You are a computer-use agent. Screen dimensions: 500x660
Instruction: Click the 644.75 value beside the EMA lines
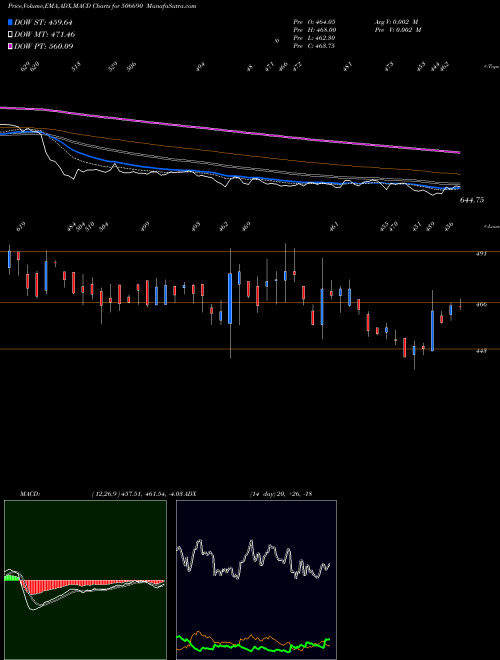tap(472, 200)
